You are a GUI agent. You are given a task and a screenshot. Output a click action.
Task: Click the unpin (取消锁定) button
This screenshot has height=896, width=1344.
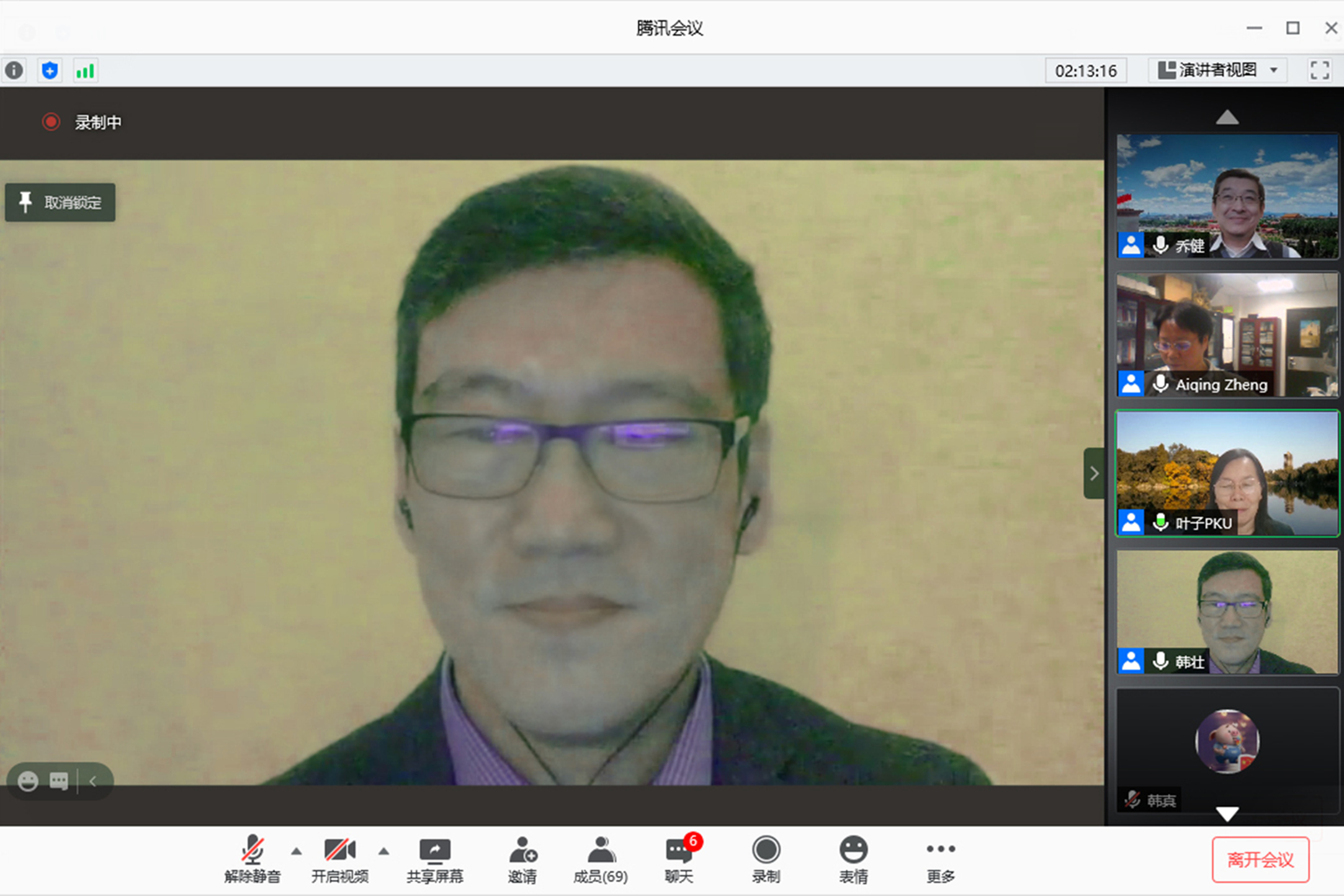60,202
